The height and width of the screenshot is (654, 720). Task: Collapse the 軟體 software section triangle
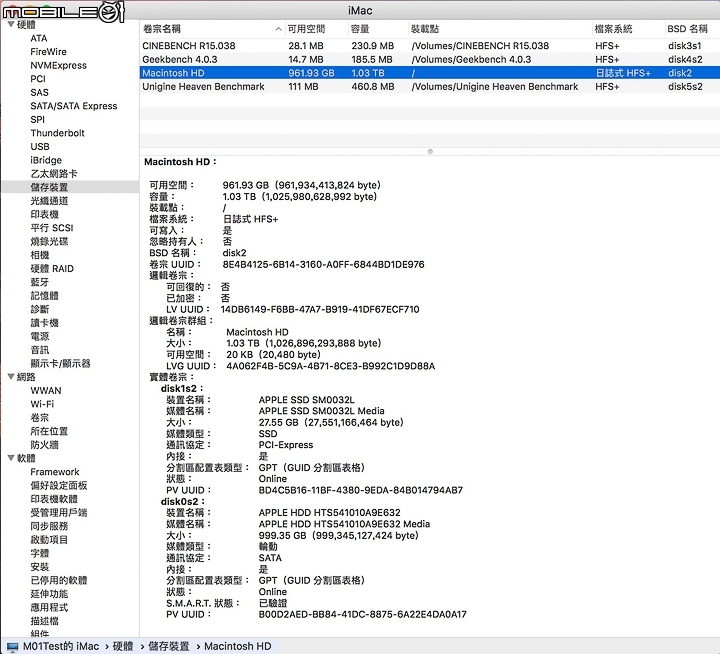[x=11, y=458]
